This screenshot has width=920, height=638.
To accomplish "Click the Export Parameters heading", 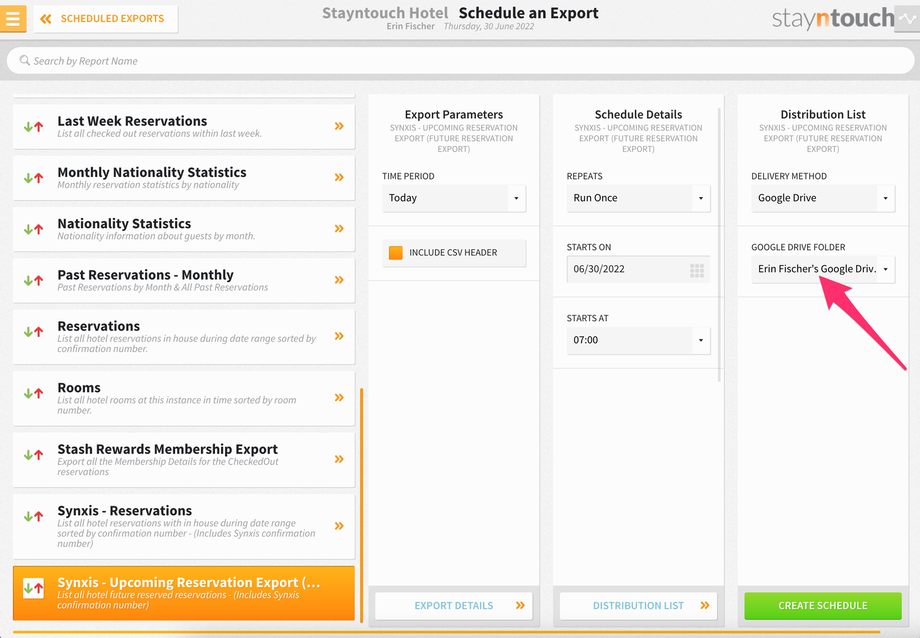I will coord(454,114).
